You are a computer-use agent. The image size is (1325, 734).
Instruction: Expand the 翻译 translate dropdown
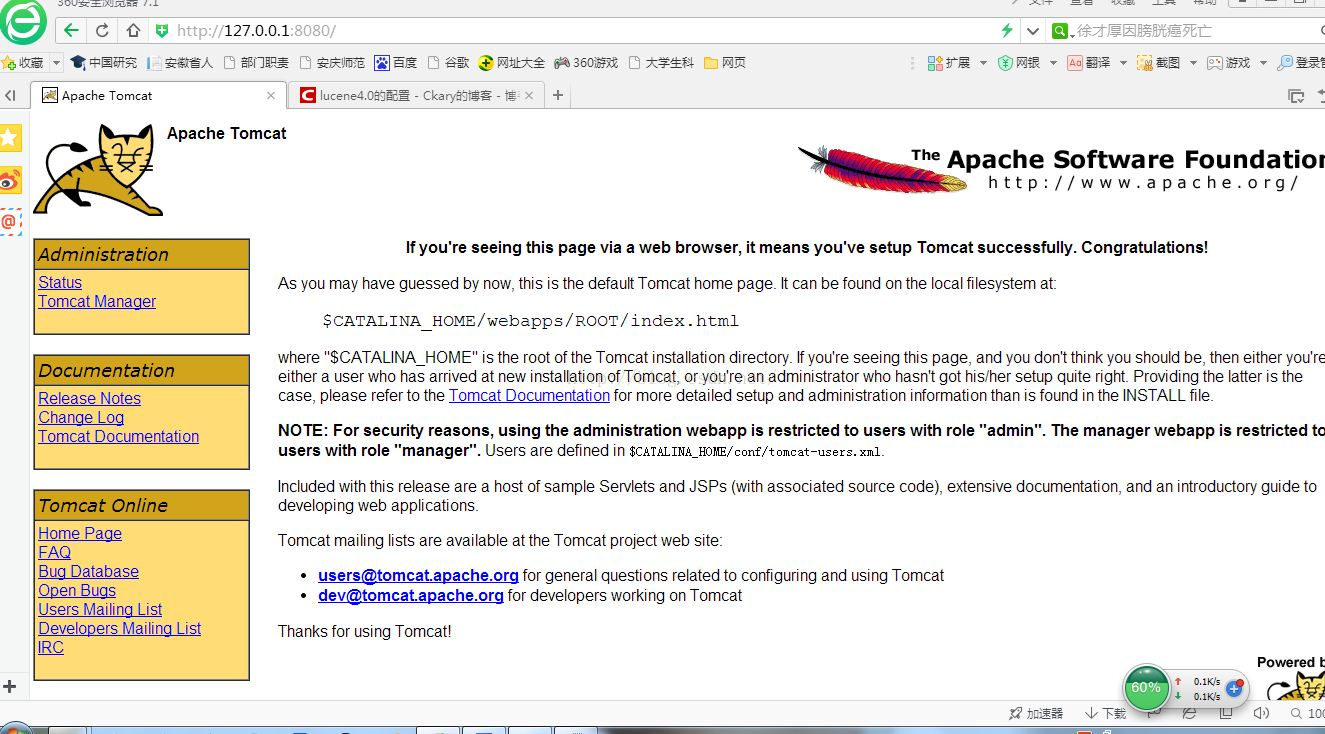click(1123, 63)
